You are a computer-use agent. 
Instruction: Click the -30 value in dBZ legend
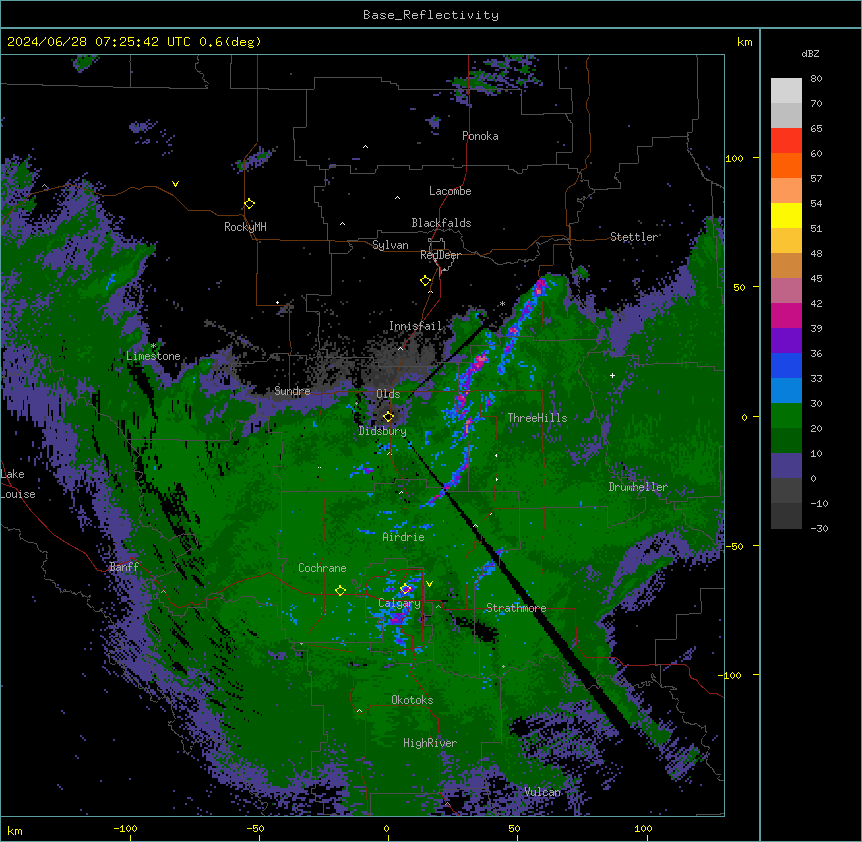819,529
